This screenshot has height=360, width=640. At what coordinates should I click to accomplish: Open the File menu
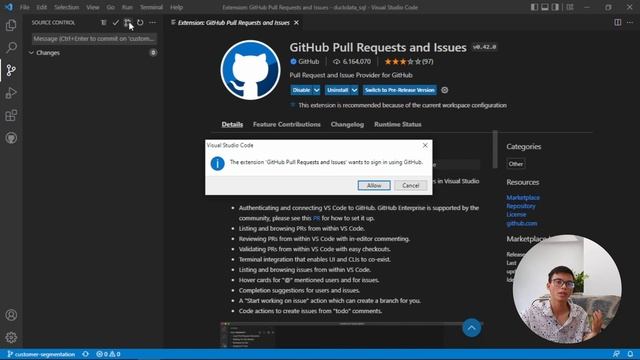[x=24, y=7]
